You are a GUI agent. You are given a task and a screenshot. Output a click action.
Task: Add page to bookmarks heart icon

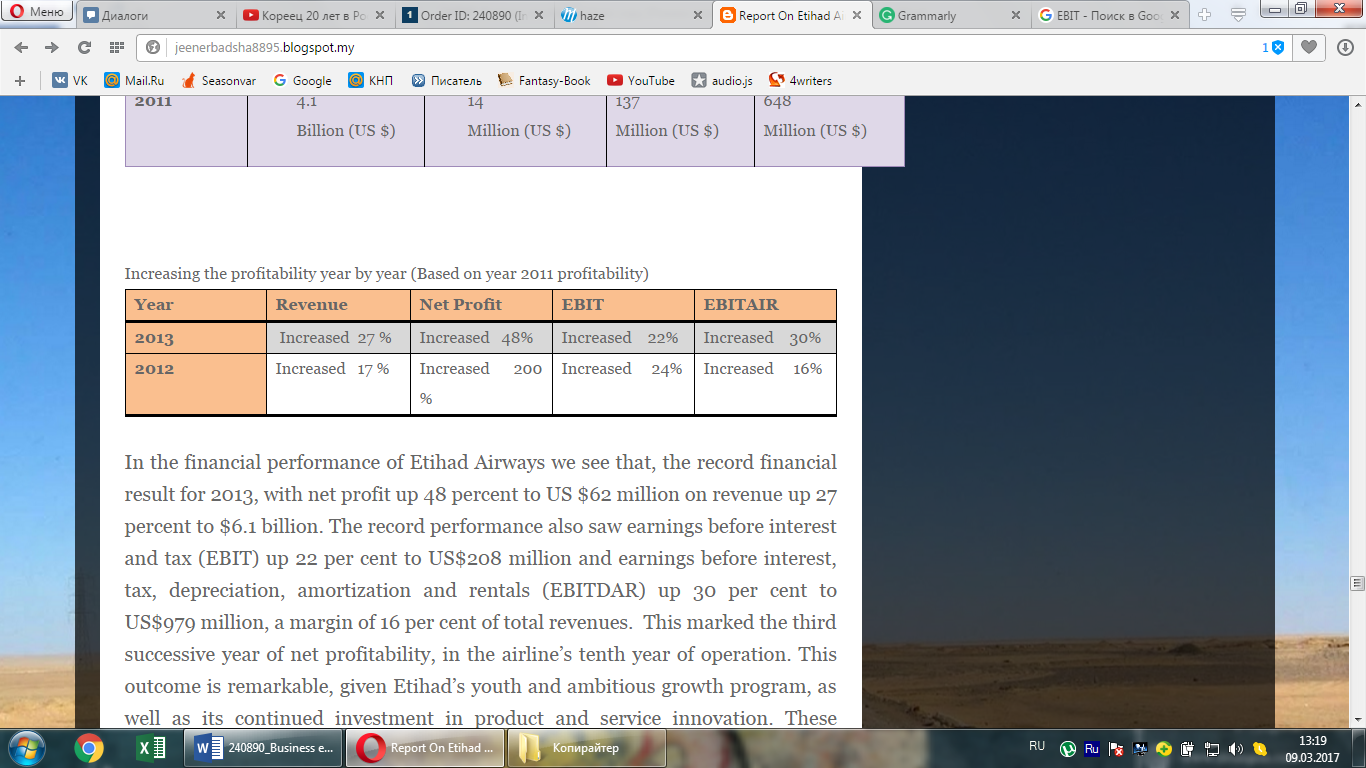click(x=1308, y=47)
